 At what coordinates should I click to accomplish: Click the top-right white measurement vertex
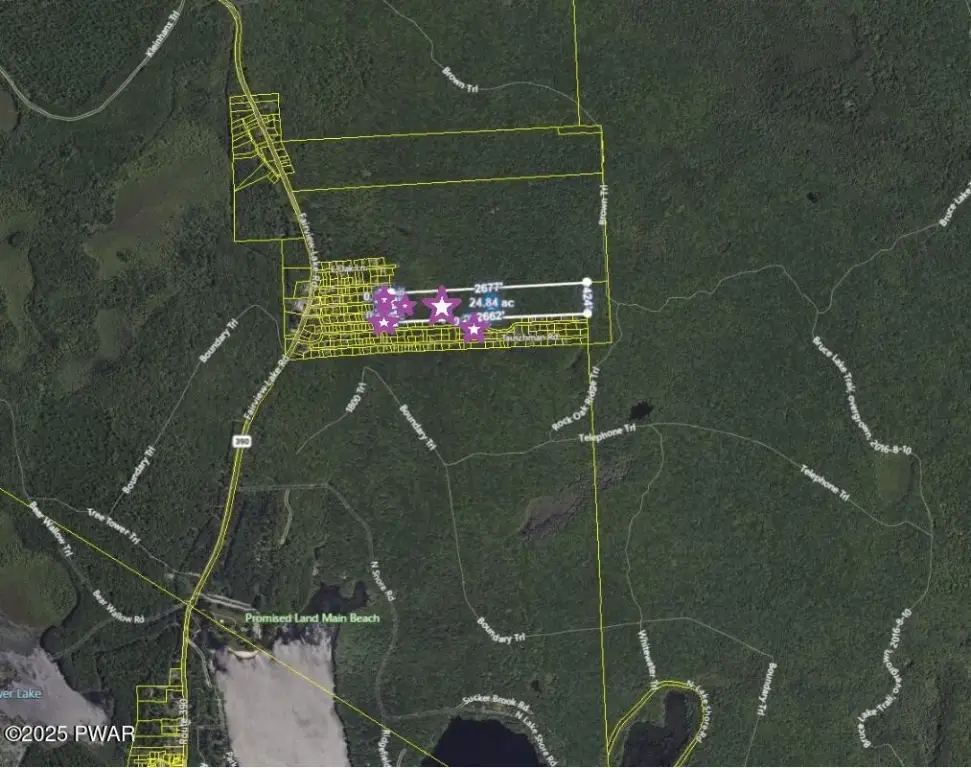coord(587,283)
